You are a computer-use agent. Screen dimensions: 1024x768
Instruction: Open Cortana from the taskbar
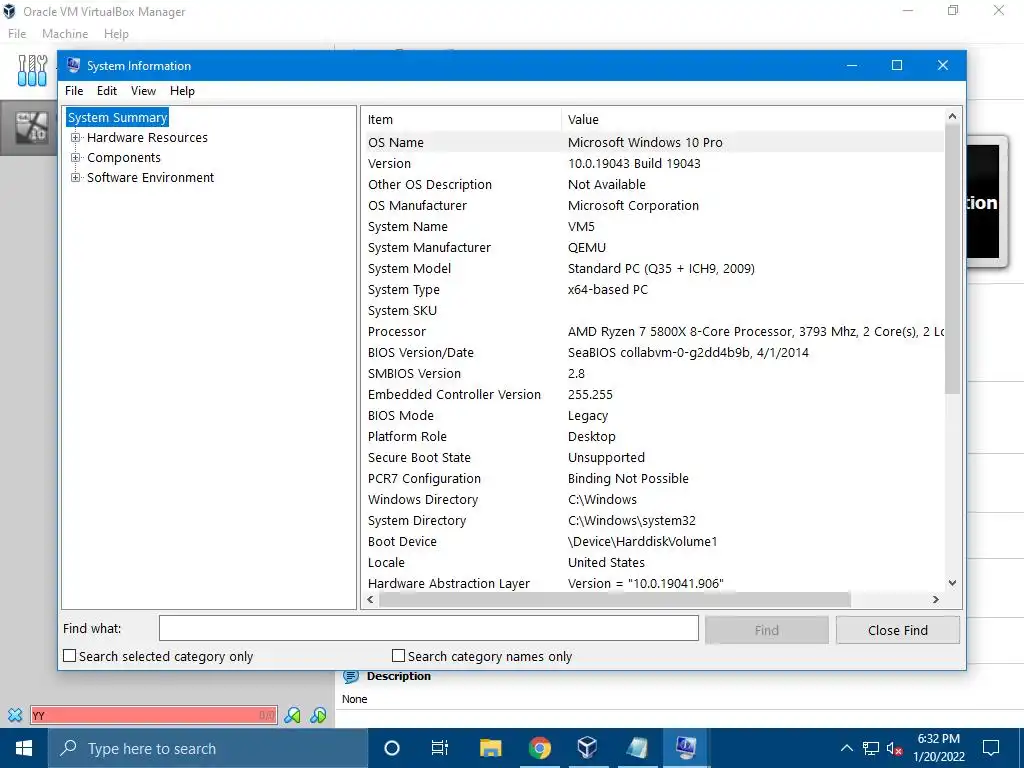point(392,748)
